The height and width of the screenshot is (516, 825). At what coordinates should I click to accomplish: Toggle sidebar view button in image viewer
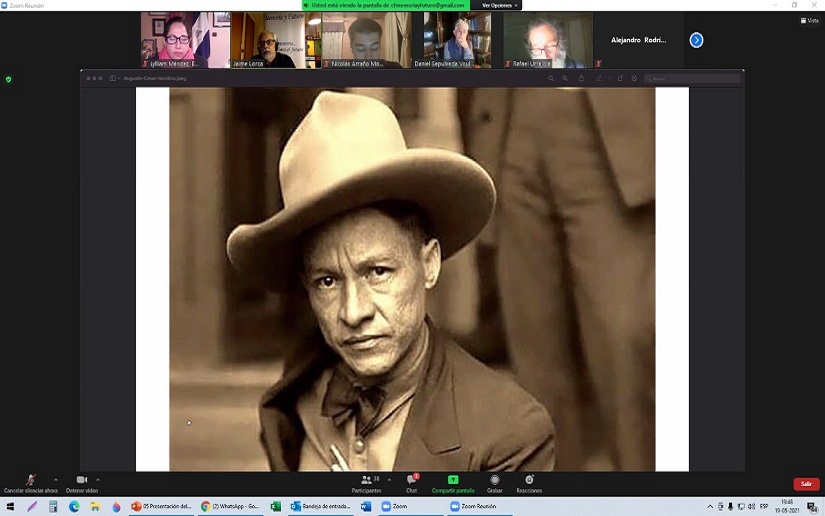[114, 78]
